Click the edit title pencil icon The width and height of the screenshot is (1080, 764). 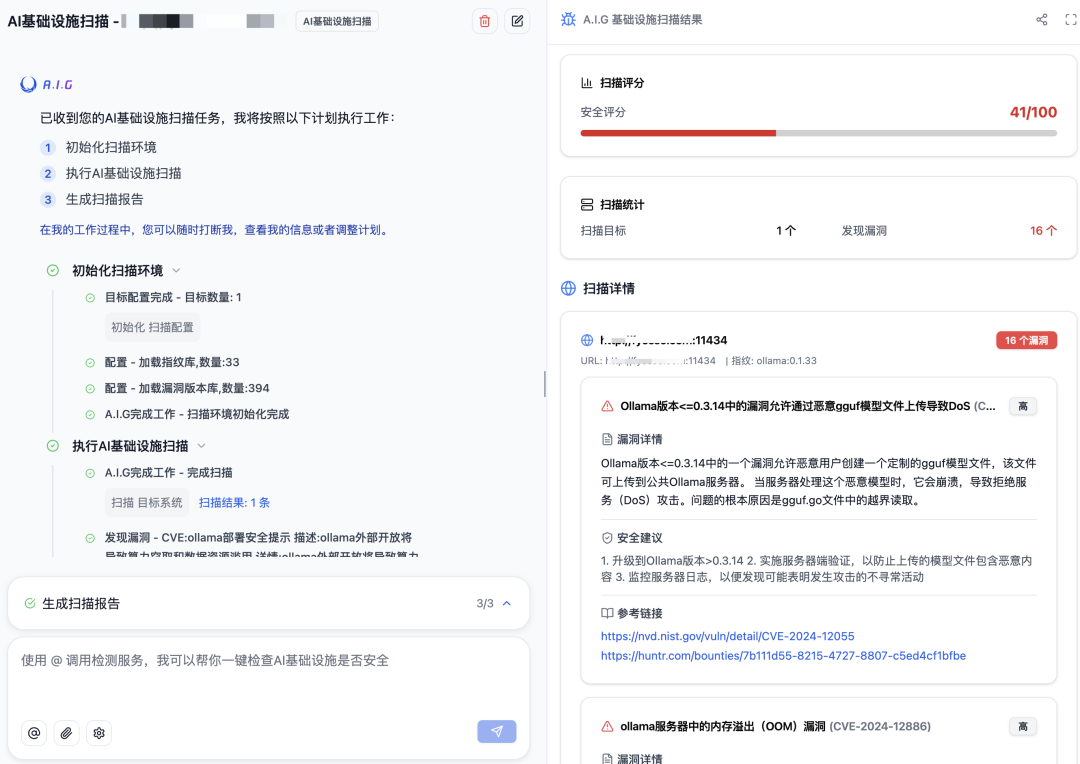coord(517,21)
